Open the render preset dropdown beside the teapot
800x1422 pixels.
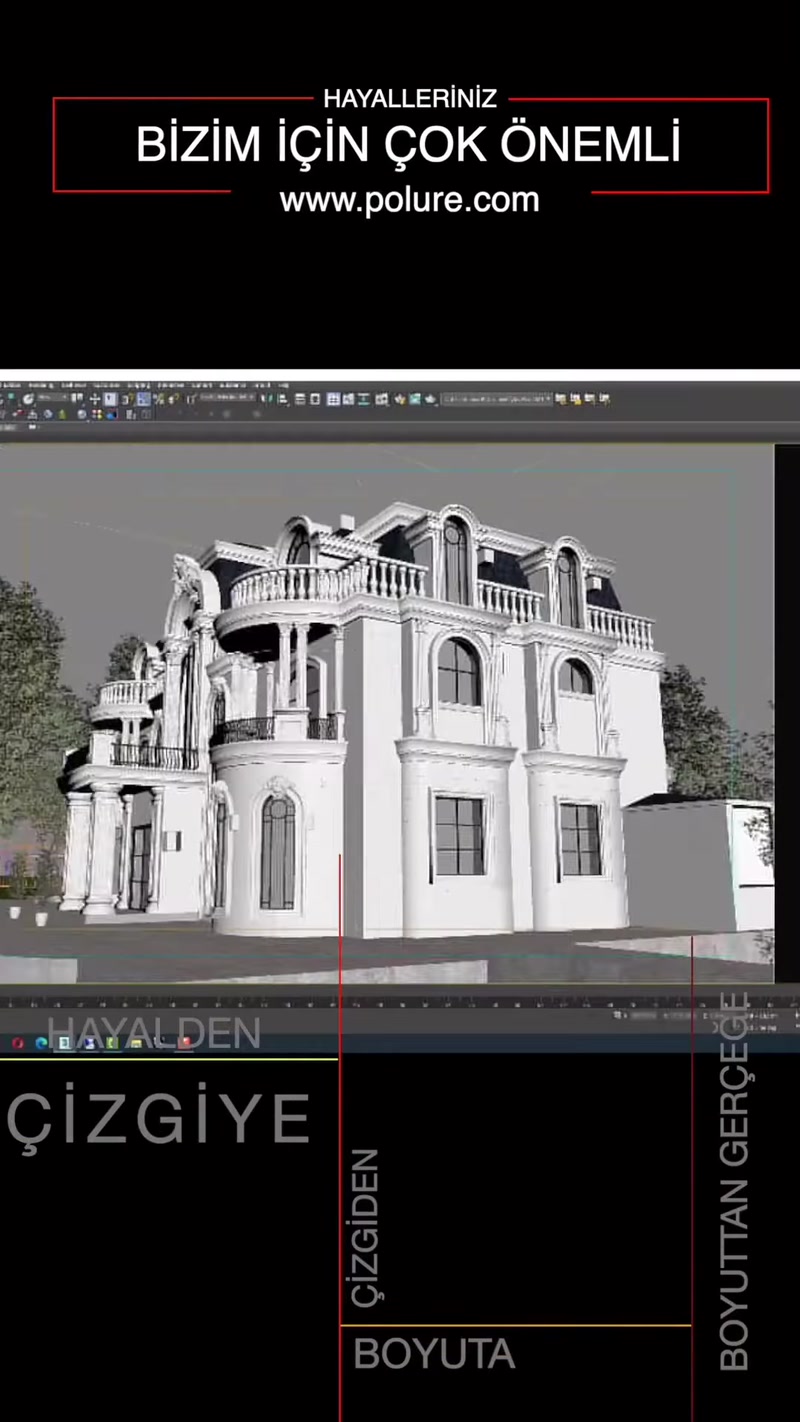497,399
